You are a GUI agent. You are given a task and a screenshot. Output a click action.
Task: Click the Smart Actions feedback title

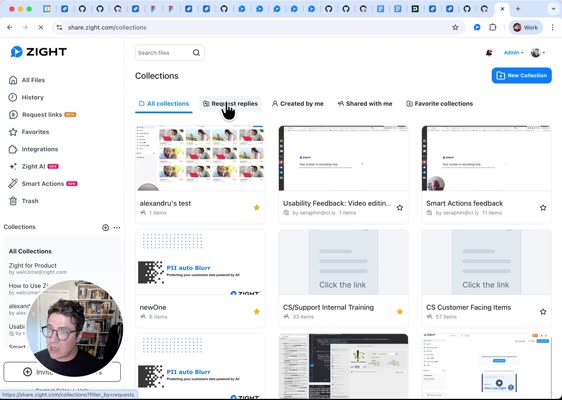tap(465, 203)
